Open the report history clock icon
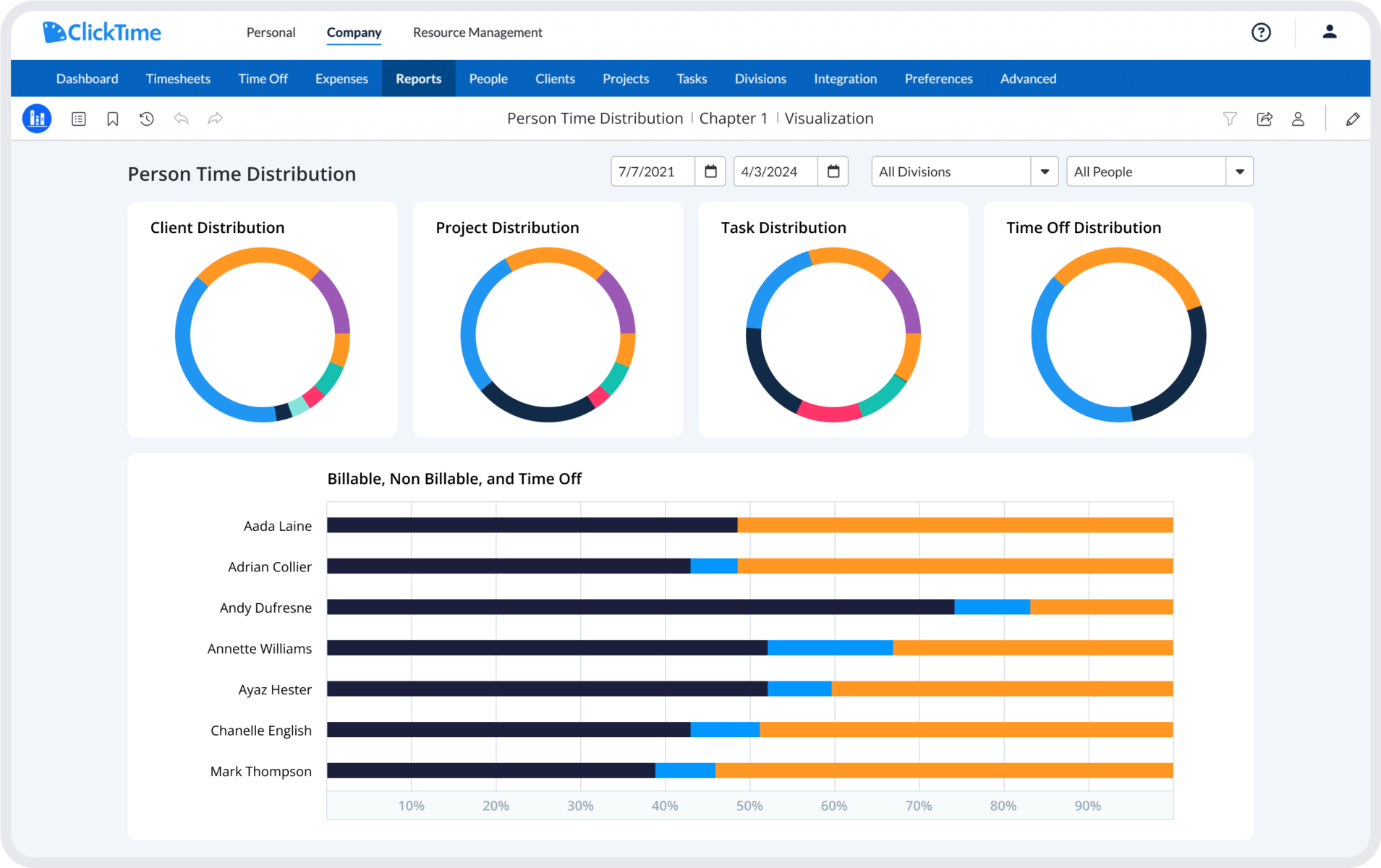The width and height of the screenshot is (1381, 868). click(147, 119)
